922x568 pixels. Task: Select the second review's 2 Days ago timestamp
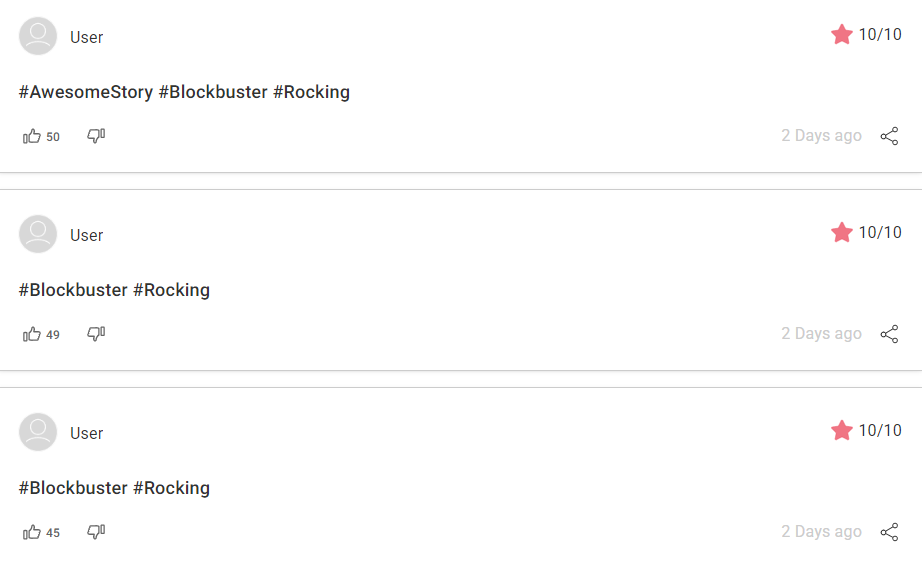pyautogui.click(x=821, y=333)
